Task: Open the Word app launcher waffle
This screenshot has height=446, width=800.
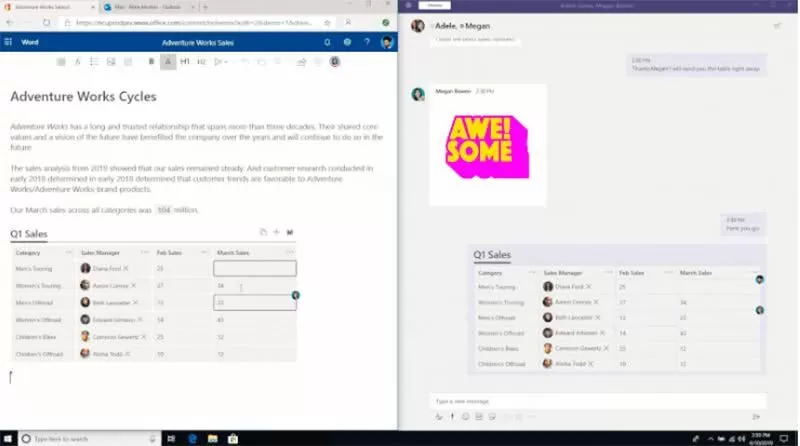Action: coord(8,43)
